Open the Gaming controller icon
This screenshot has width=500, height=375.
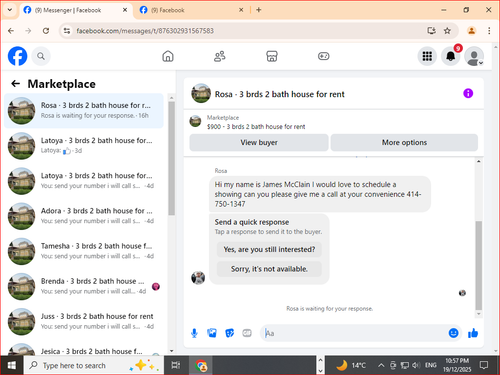click(x=323, y=56)
